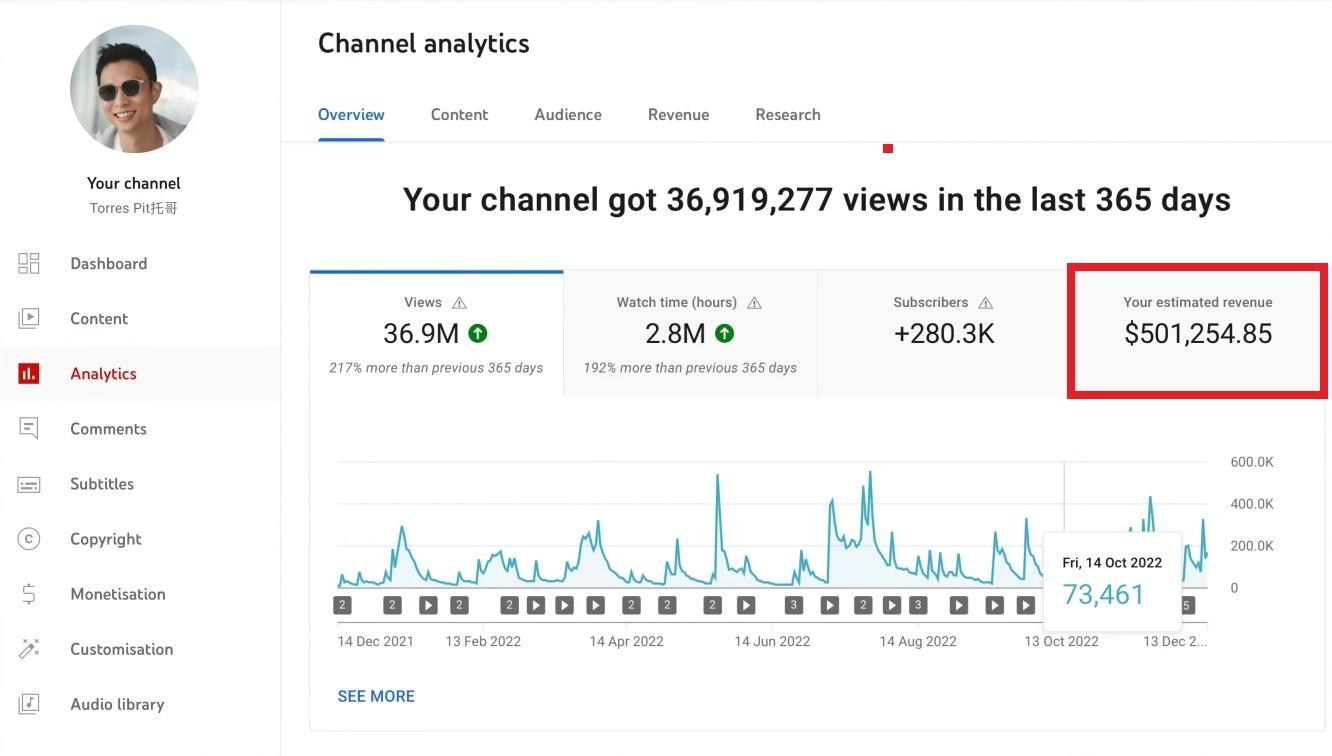This screenshot has height=756, width=1332.
Task: Click the Monetisation dollar sign icon
Action: pyautogui.click(x=29, y=594)
